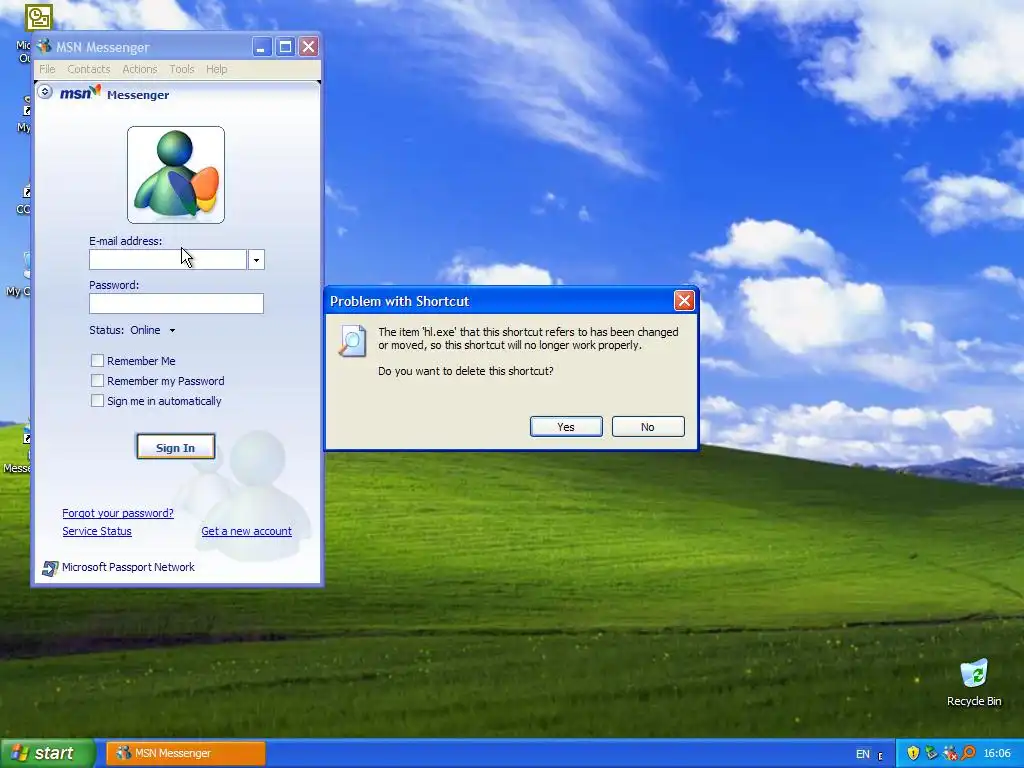Open the Windows start menu
This screenshot has height=768, width=1024.
(47, 753)
